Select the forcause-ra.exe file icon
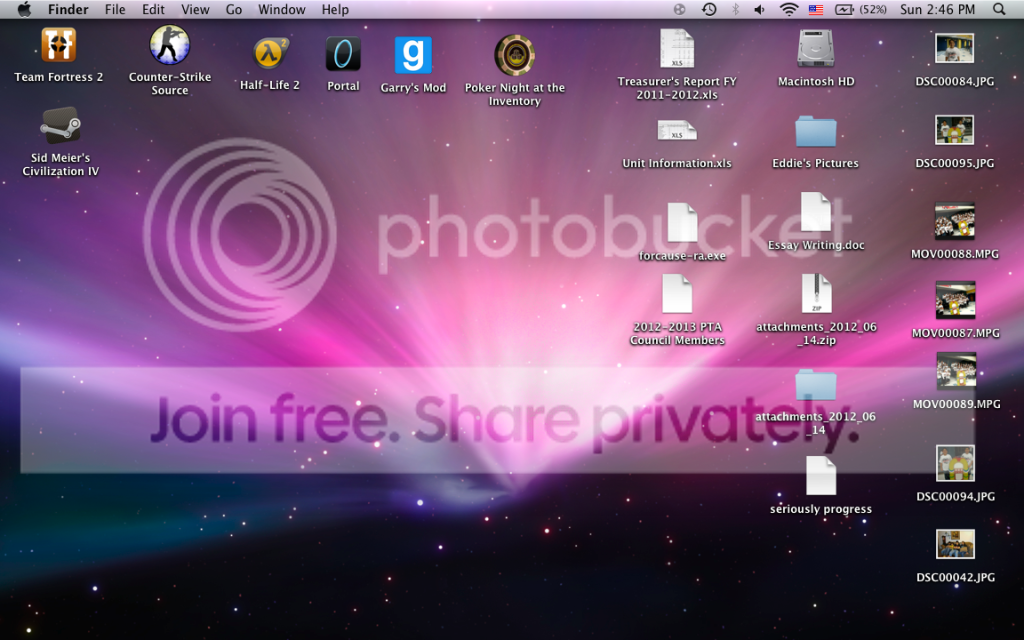Viewport: 1024px width, 640px height. coord(682,222)
